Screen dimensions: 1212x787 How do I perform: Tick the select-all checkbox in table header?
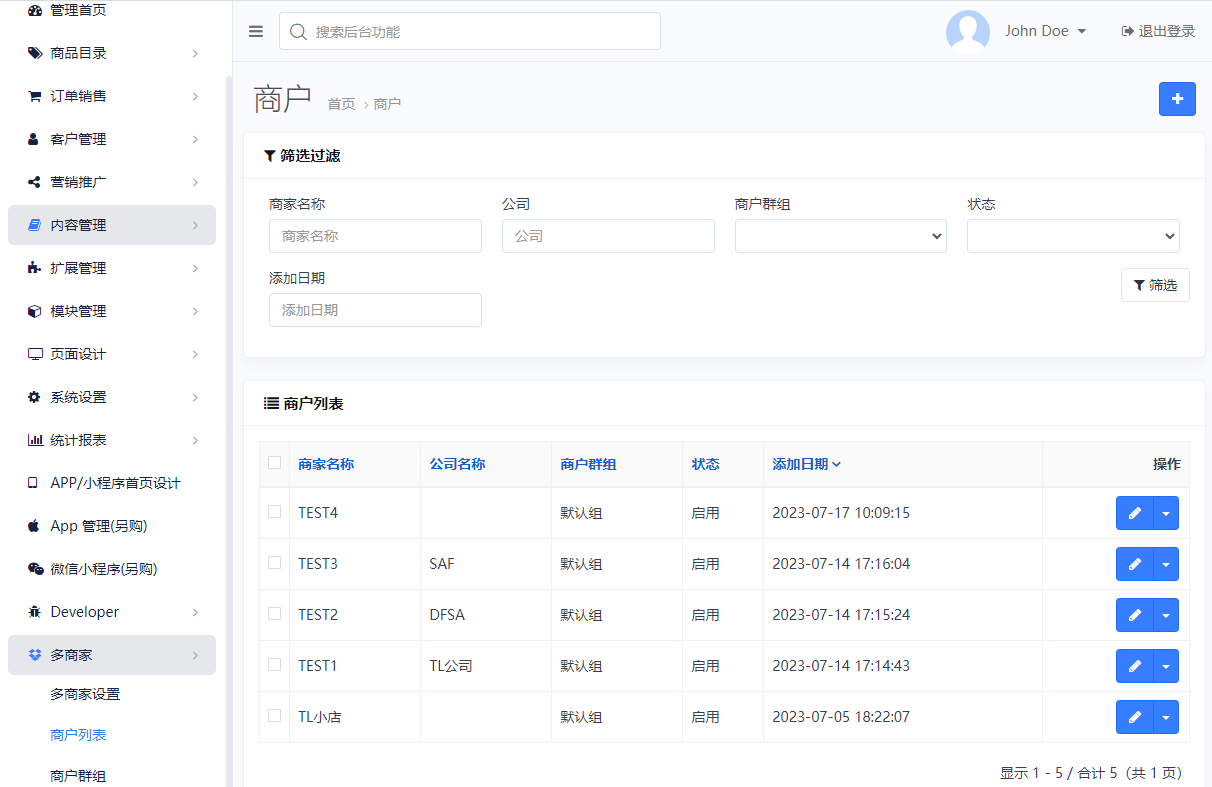point(275,462)
